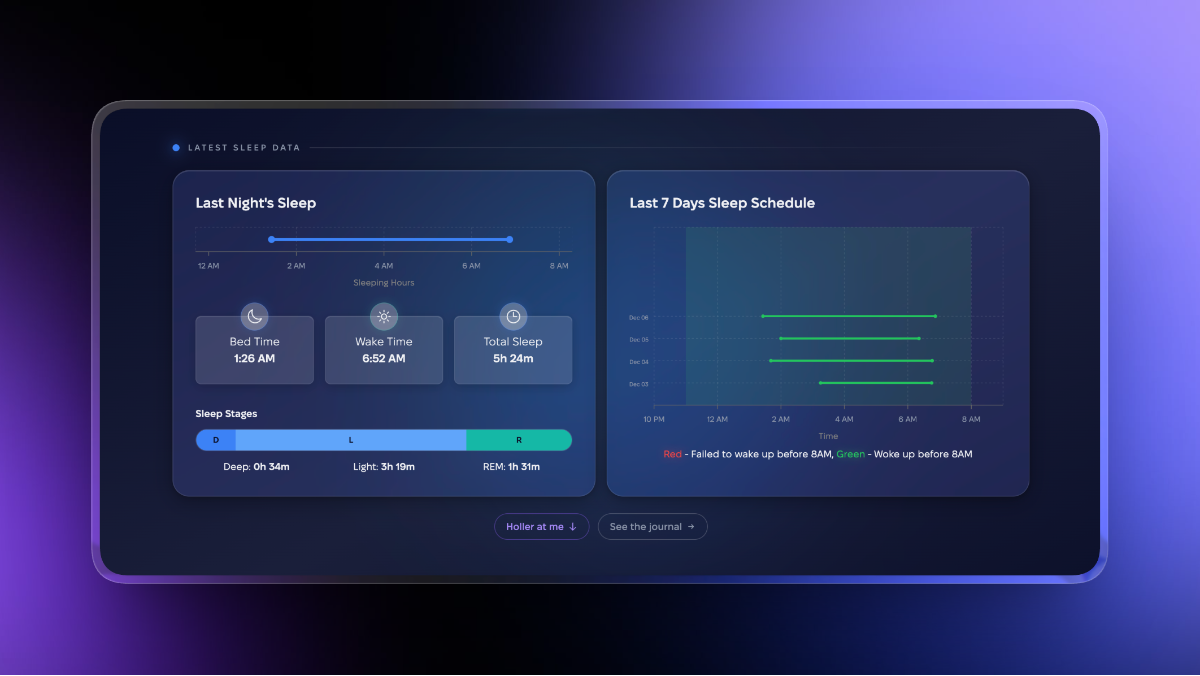Click the moon icon above Bed Time
1200x676 pixels.
pyautogui.click(x=255, y=317)
